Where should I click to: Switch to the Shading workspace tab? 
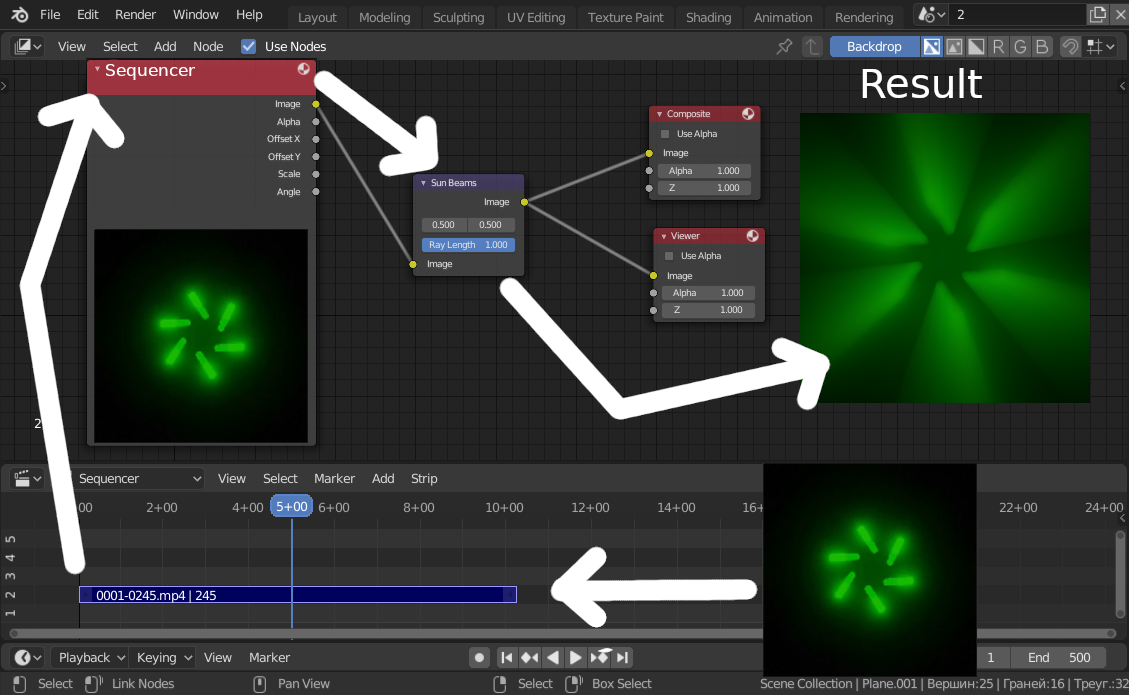pos(709,17)
